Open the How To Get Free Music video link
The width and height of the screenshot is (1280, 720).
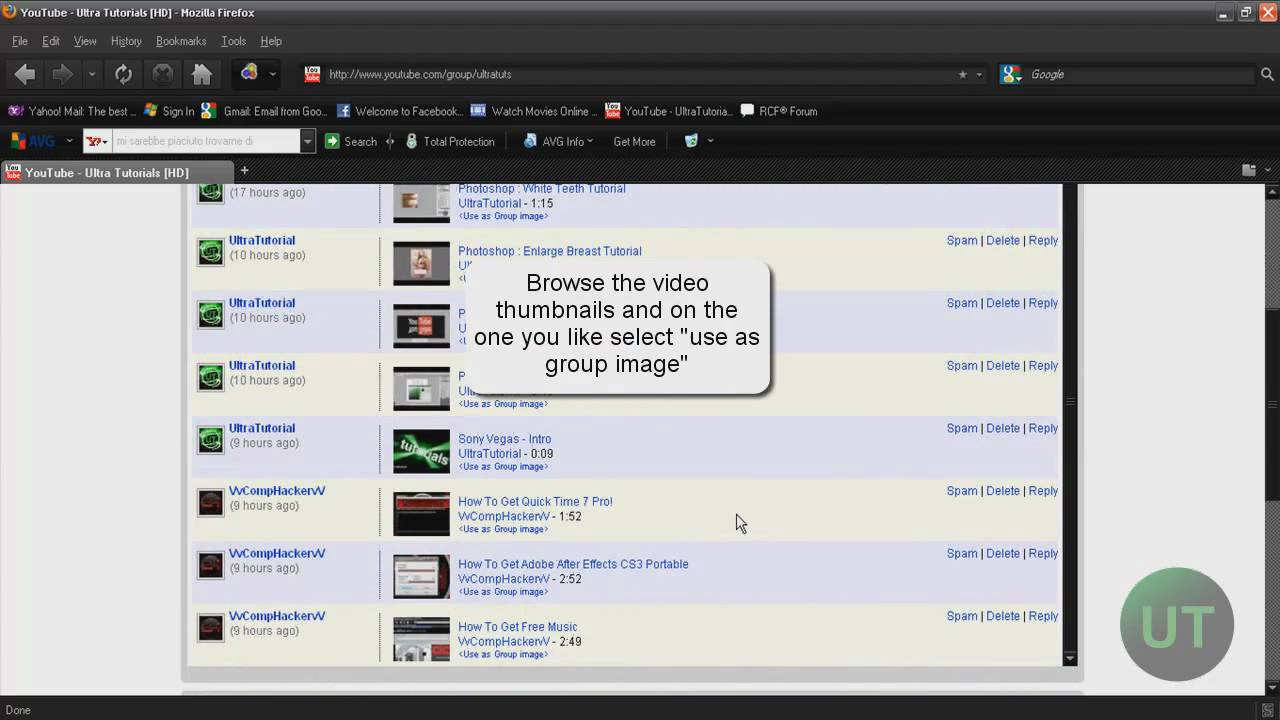(518, 627)
